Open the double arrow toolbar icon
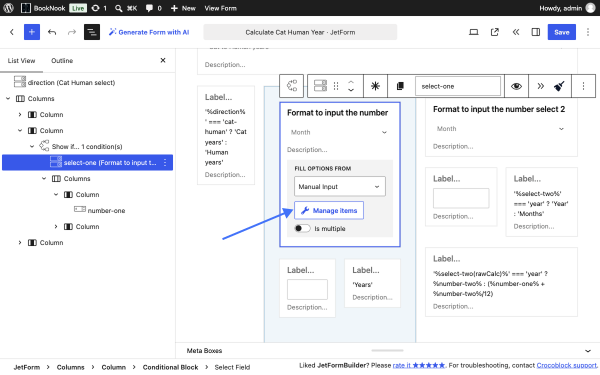 540,86
